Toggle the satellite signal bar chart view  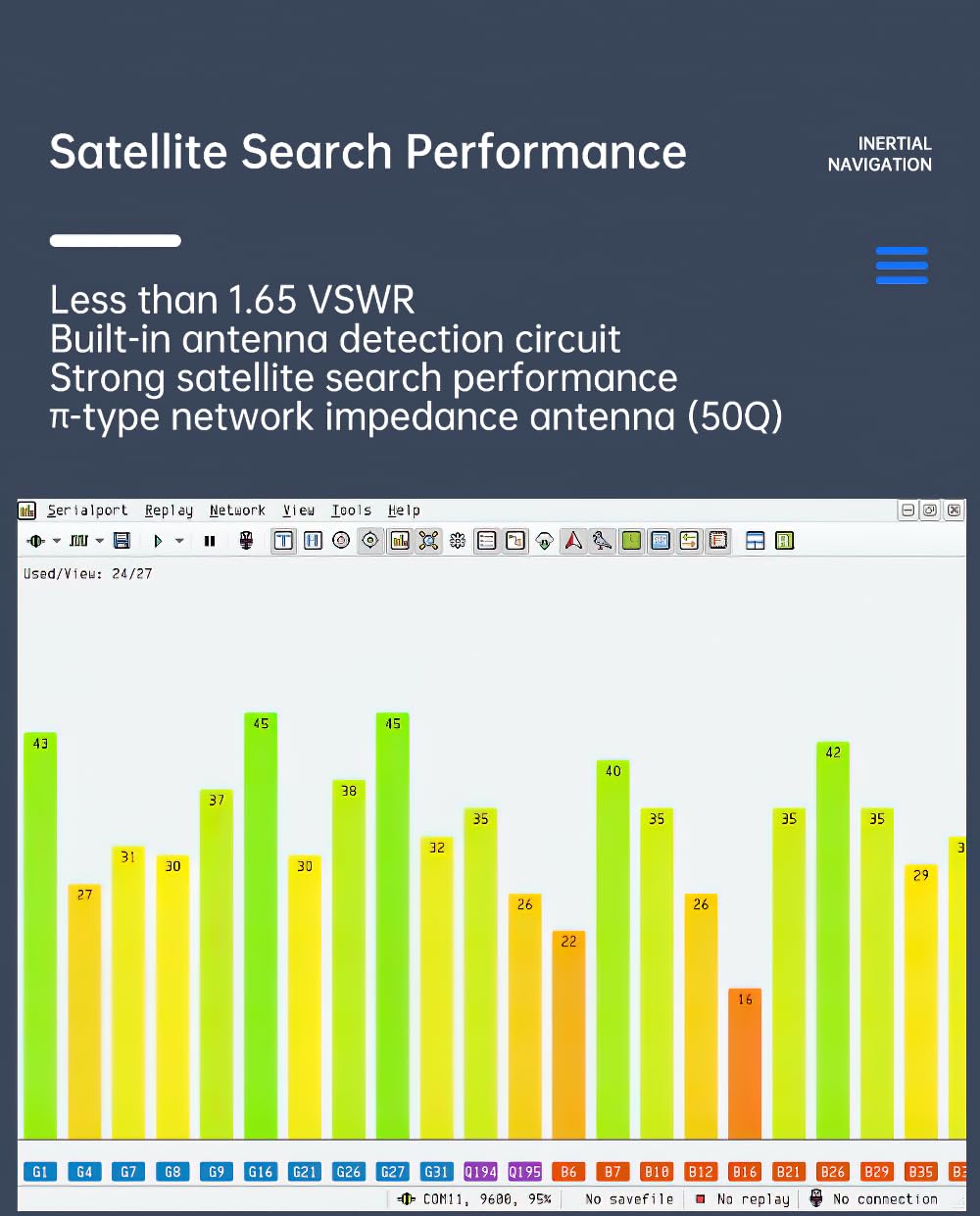click(399, 540)
